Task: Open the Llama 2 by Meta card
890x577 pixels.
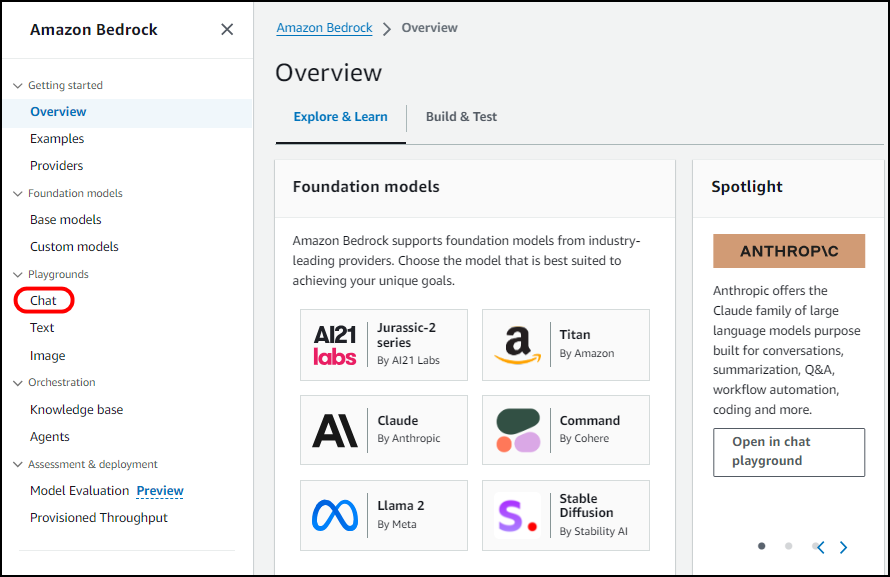Action: [384, 516]
